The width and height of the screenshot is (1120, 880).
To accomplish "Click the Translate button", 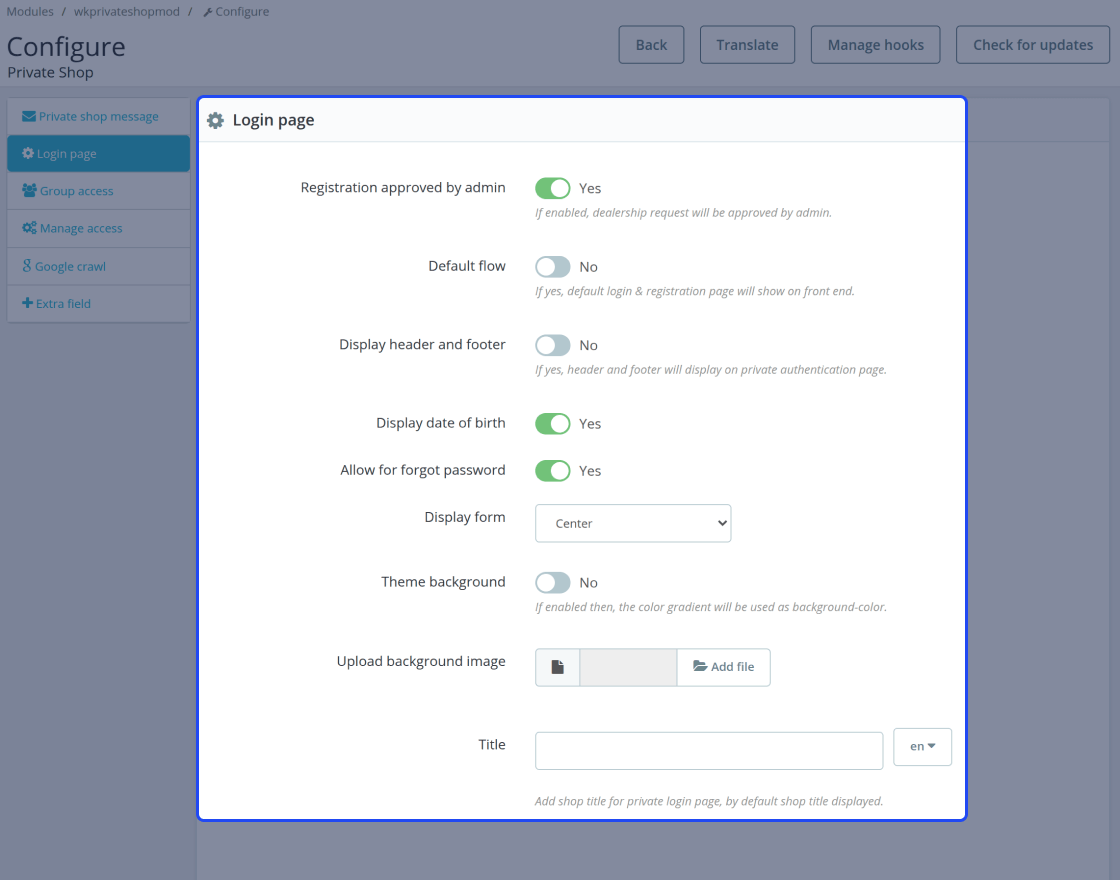I will coord(747,45).
